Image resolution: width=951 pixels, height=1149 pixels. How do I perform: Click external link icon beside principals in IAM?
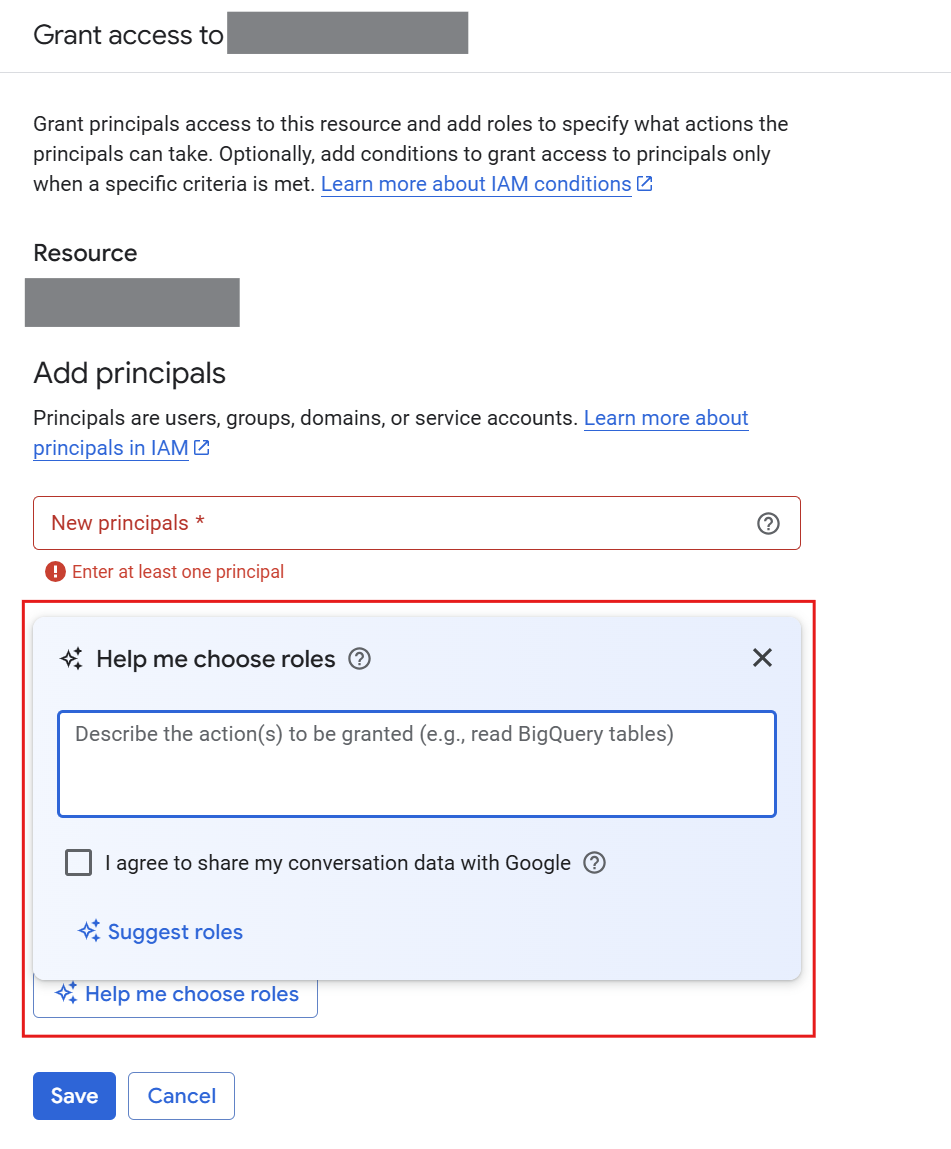tap(202, 448)
